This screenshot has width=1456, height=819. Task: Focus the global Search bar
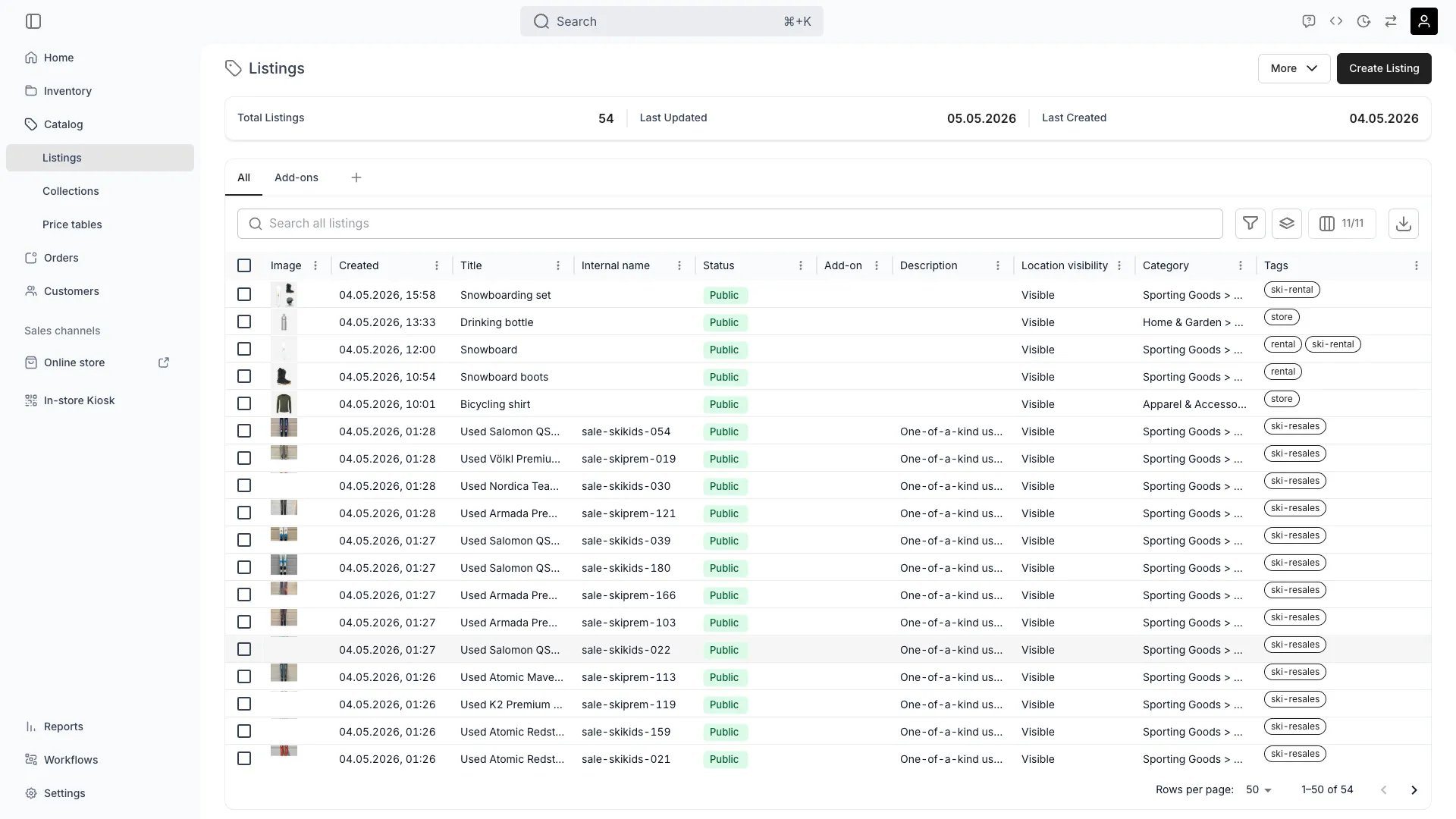coord(672,21)
